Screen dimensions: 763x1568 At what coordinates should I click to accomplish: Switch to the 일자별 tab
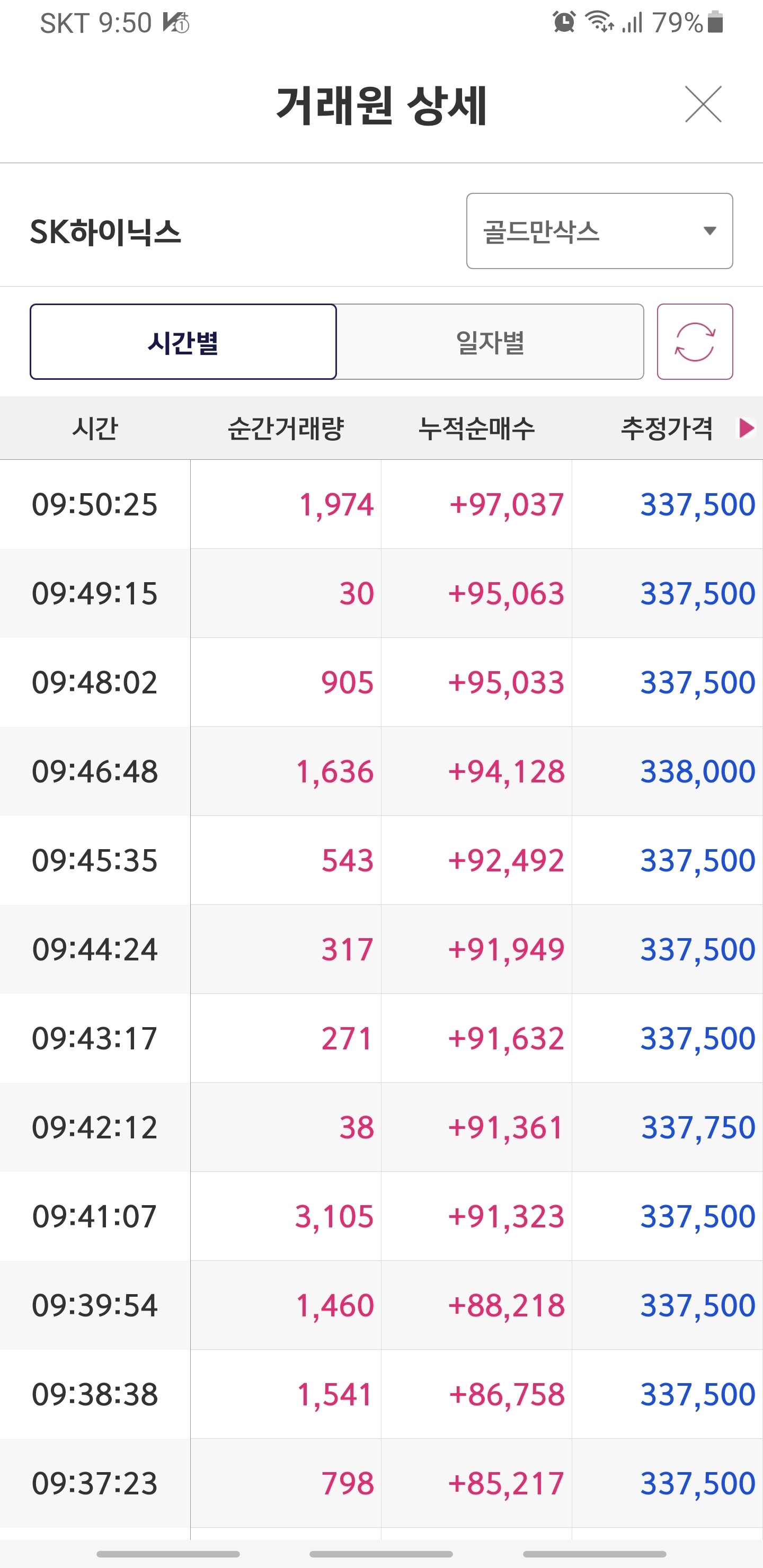[x=490, y=342]
